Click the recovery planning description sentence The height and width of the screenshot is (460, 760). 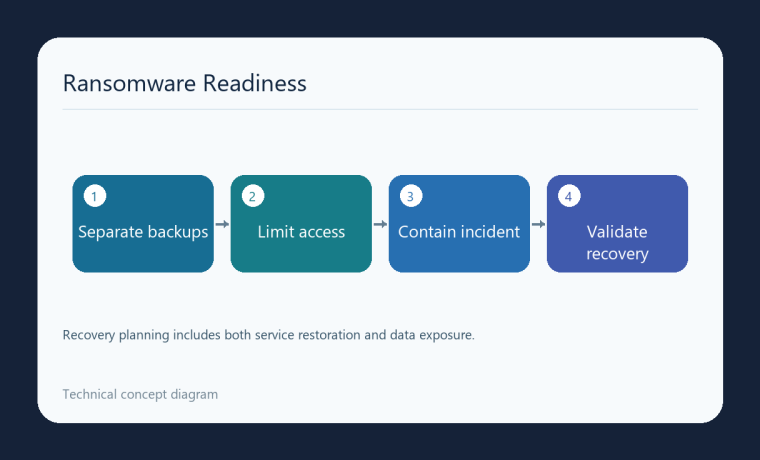(x=269, y=335)
